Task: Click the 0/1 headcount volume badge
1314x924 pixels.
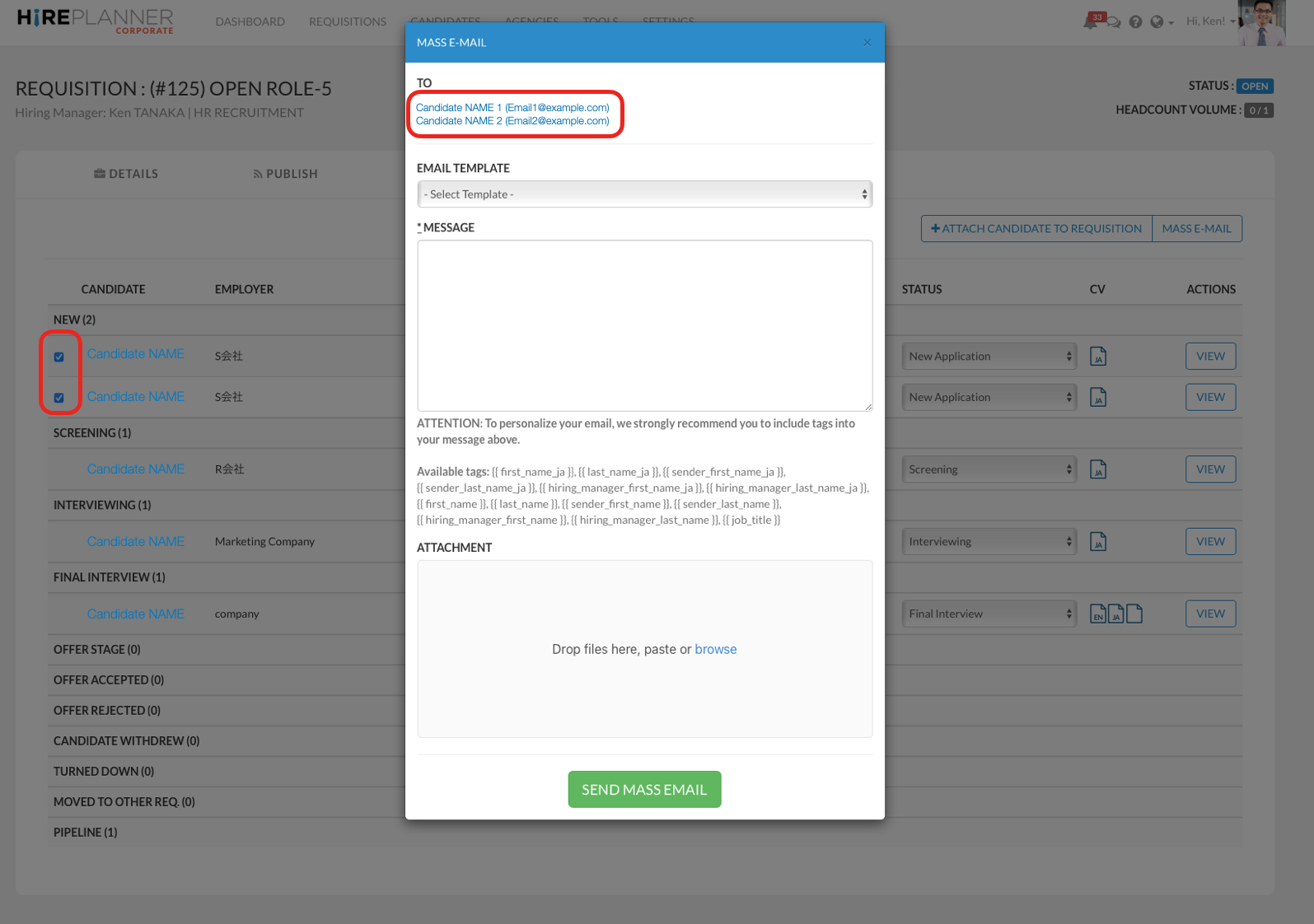Action: point(1258,110)
